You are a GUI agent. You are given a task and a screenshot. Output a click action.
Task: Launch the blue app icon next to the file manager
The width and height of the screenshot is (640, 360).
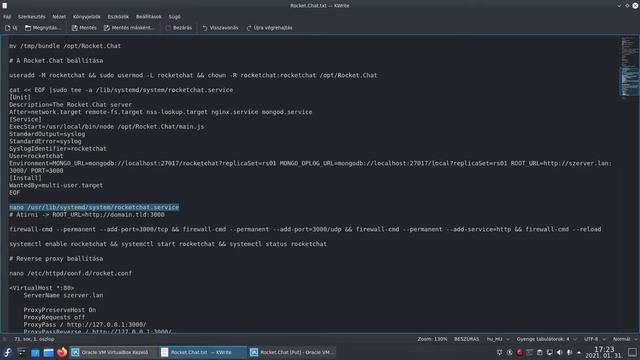pyautogui.click(x=35, y=352)
